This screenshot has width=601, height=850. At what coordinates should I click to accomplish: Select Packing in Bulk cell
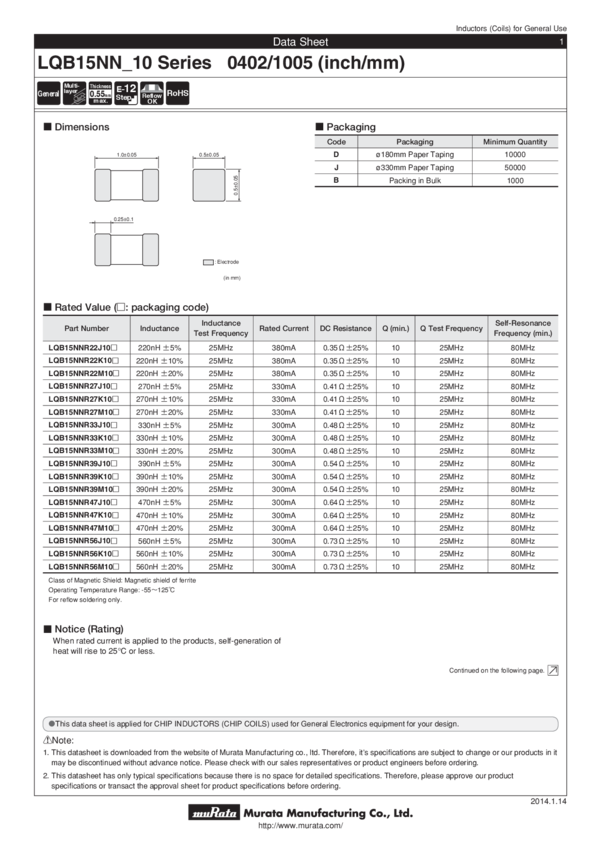tap(415, 181)
